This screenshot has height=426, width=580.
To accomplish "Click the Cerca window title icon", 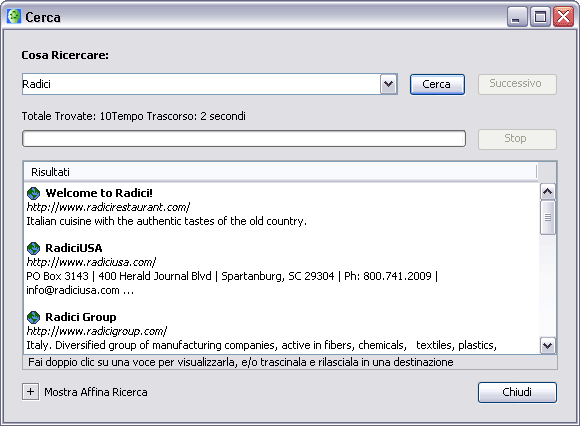I will [x=14, y=17].
